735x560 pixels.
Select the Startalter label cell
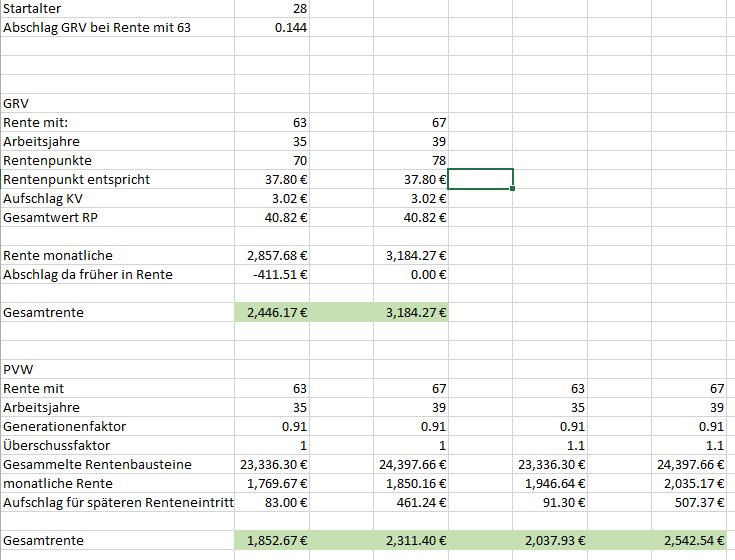pos(117,8)
